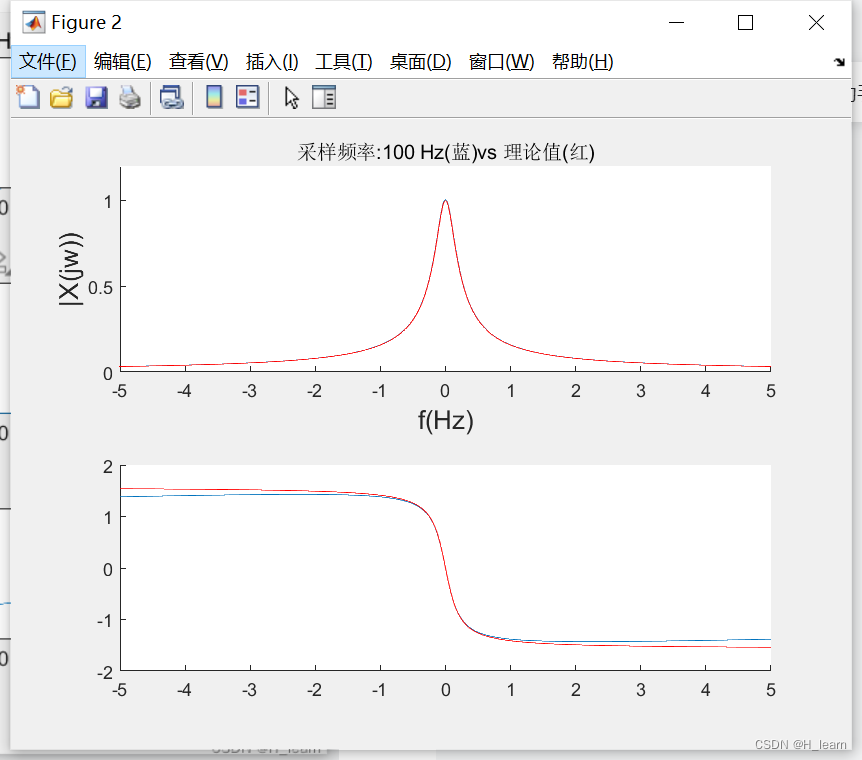Select the Edit Plot arrow tool
The width and height of the screenshot is (862, 760).
point(291,98)
